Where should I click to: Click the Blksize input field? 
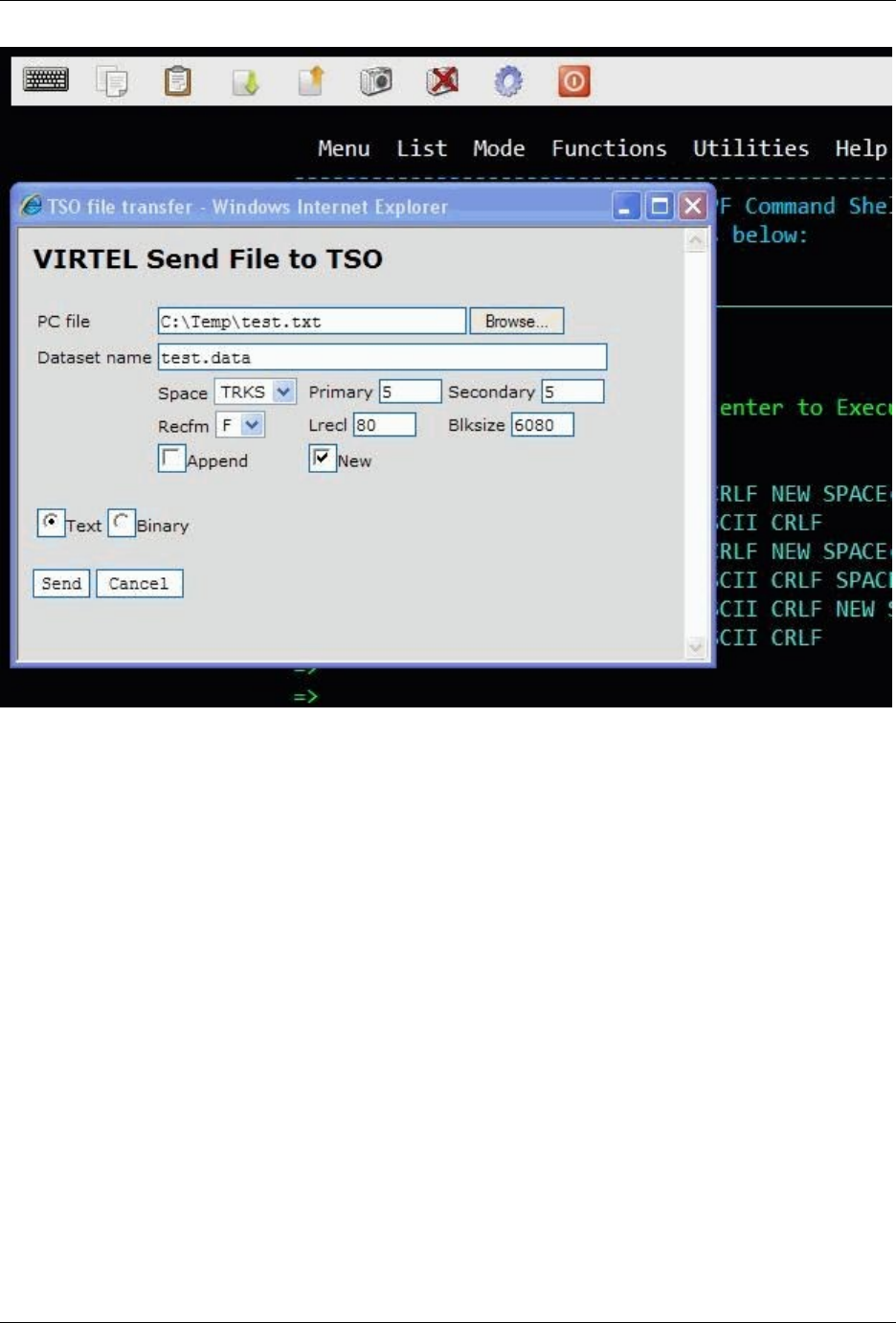(543, 424)
